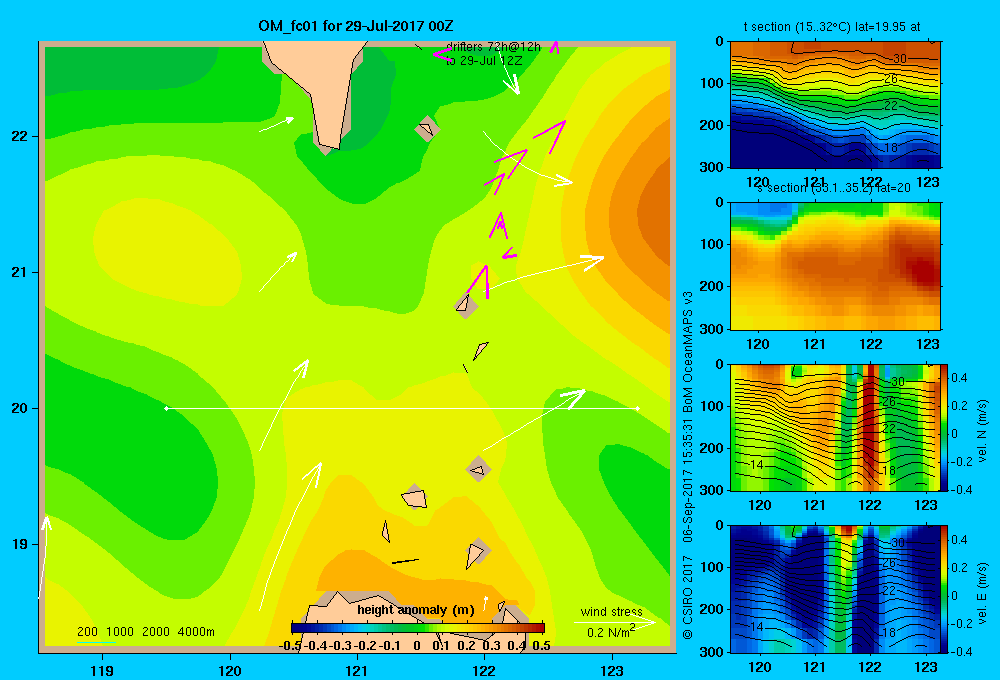Select the 'wind stress' legend label
Image resolution: width=1000 pixels, height=680 pixels.
(612, 612)
